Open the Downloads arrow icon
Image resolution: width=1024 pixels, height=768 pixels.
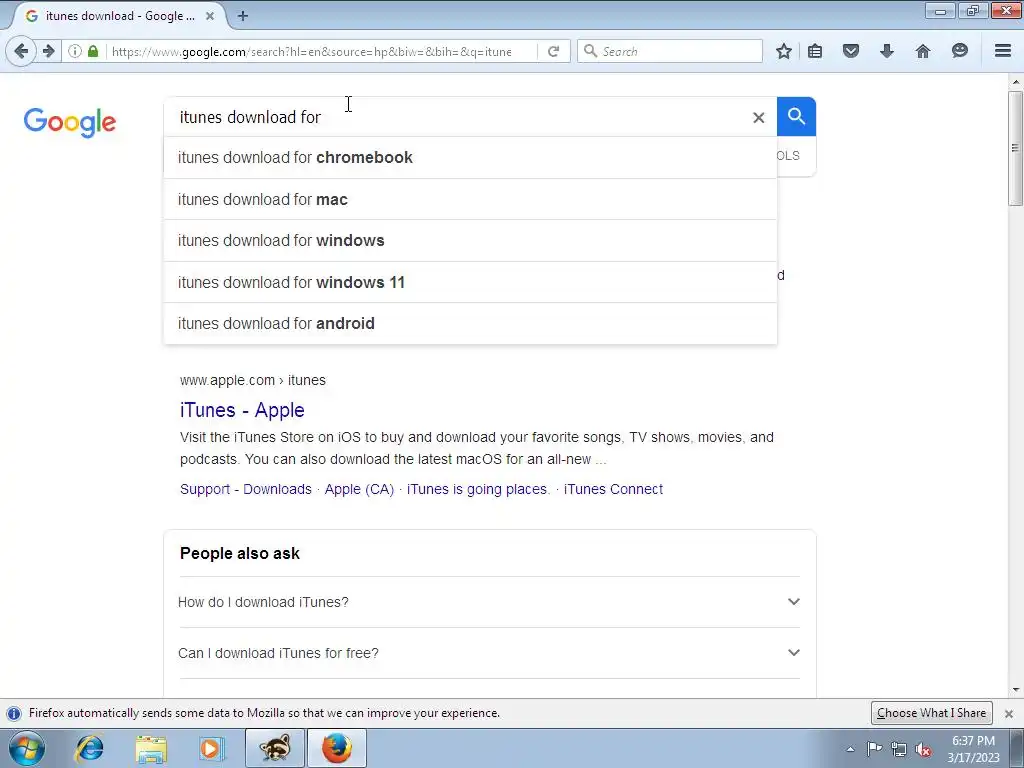click(886, 51)
